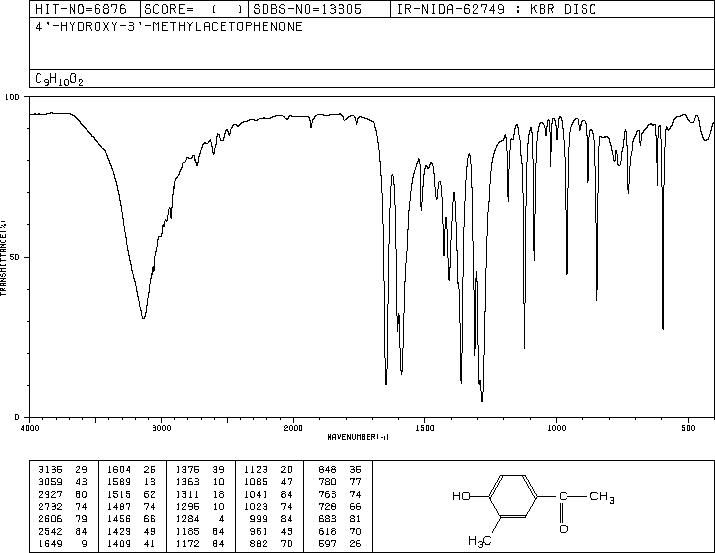Image resolution: width=715 pixels, height=553 pixels.
Task: Select the 961 peak table entry
Action: pyautogui.click(x=271, y=531)
